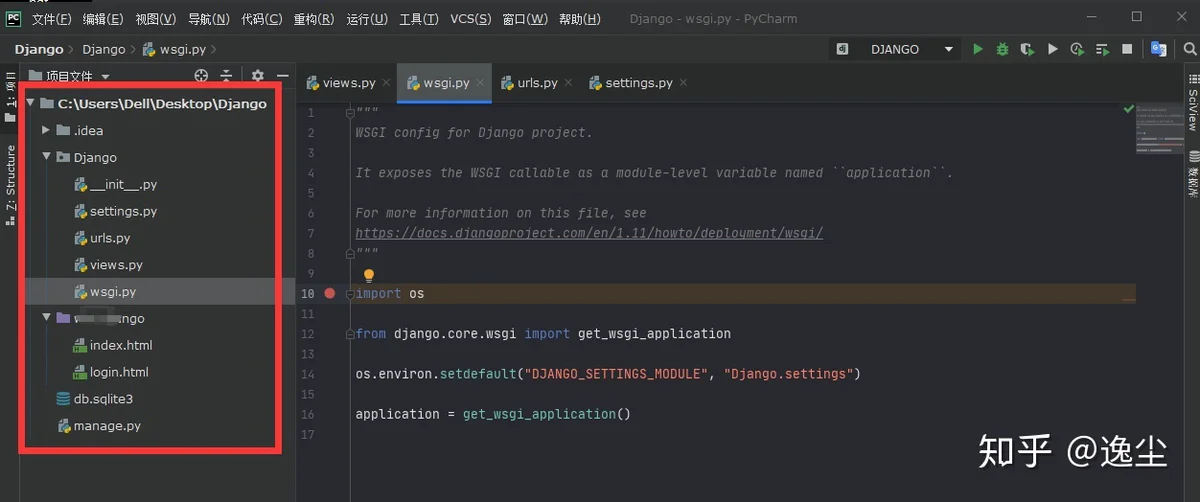Open the docs.djangoproject.com link in docstring
This screenshot has width=1200, height=502.
(x=589, y=233)
